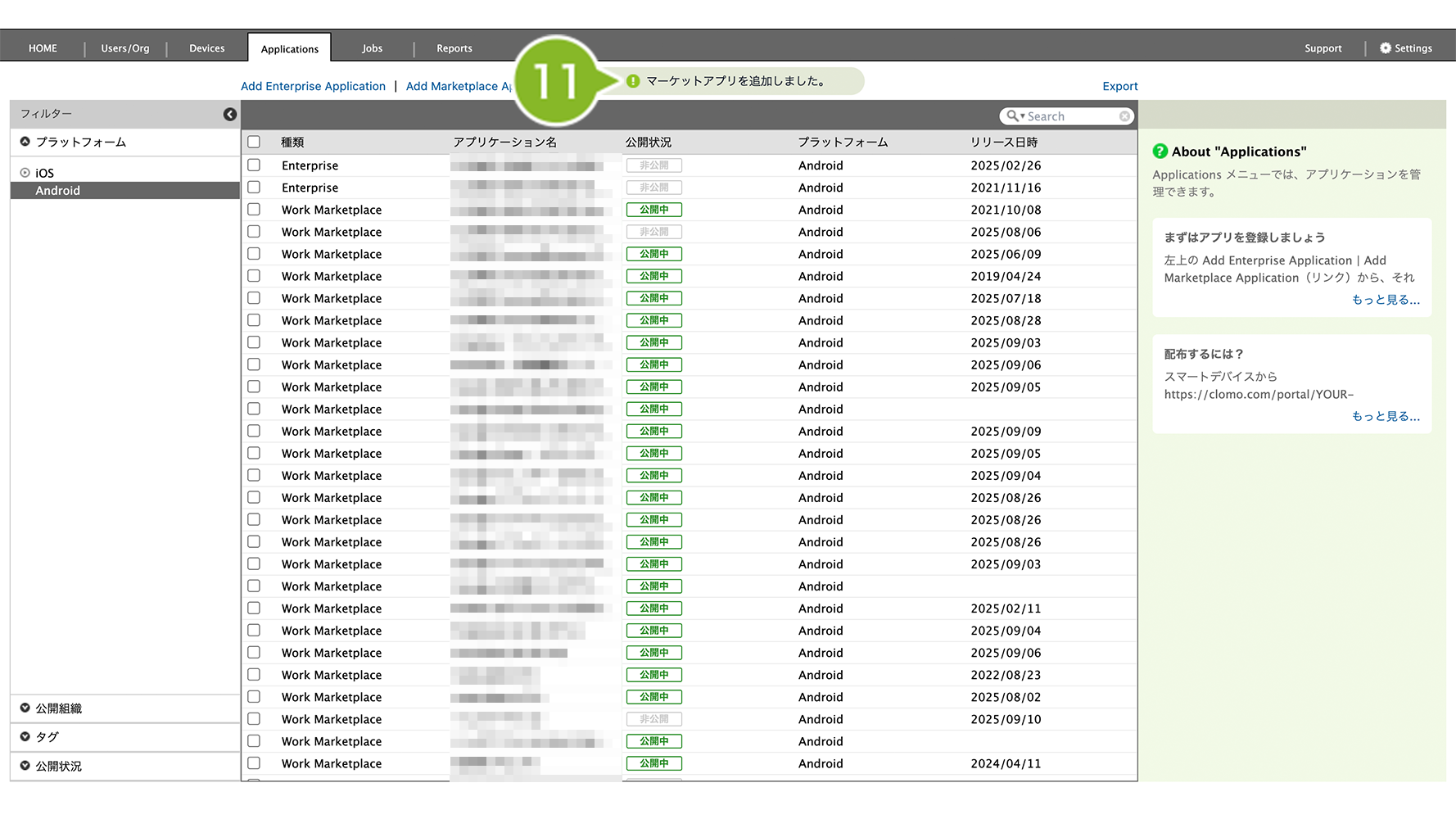
Task: Expand the タグ filter section
Action: click(x=25, y=737)
